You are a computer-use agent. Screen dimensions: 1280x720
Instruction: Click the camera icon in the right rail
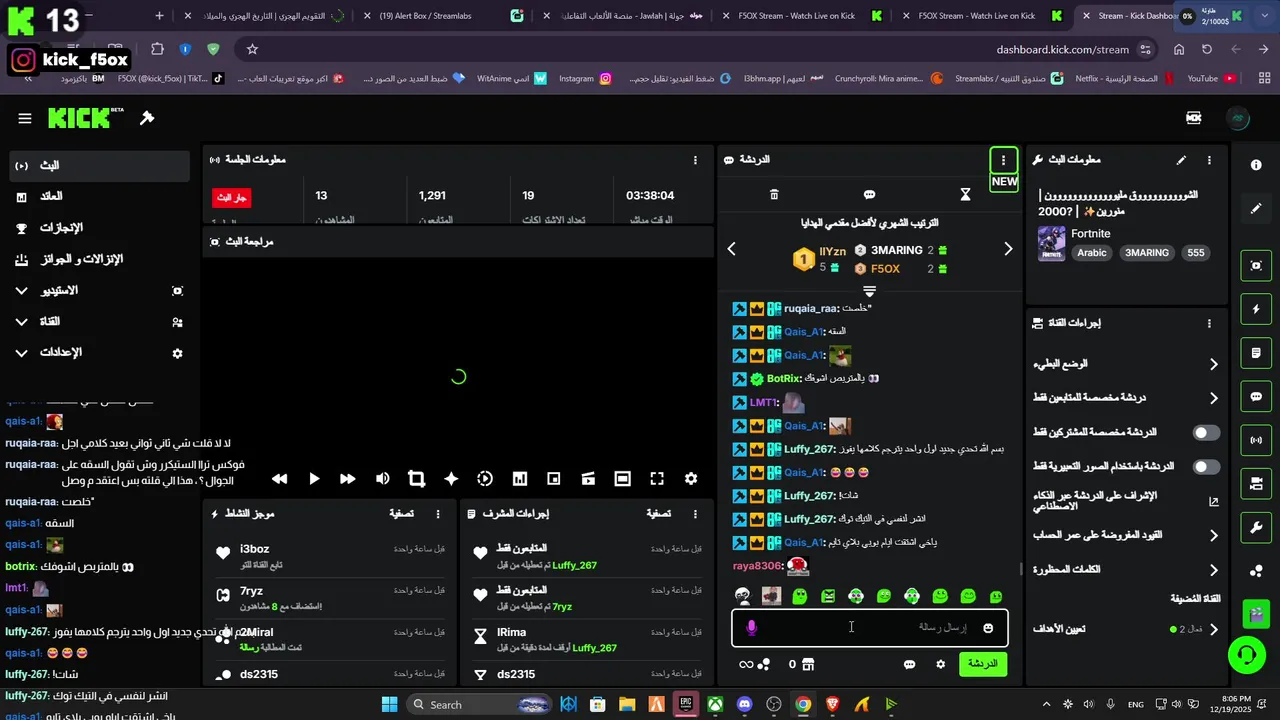click(1256, 484)
